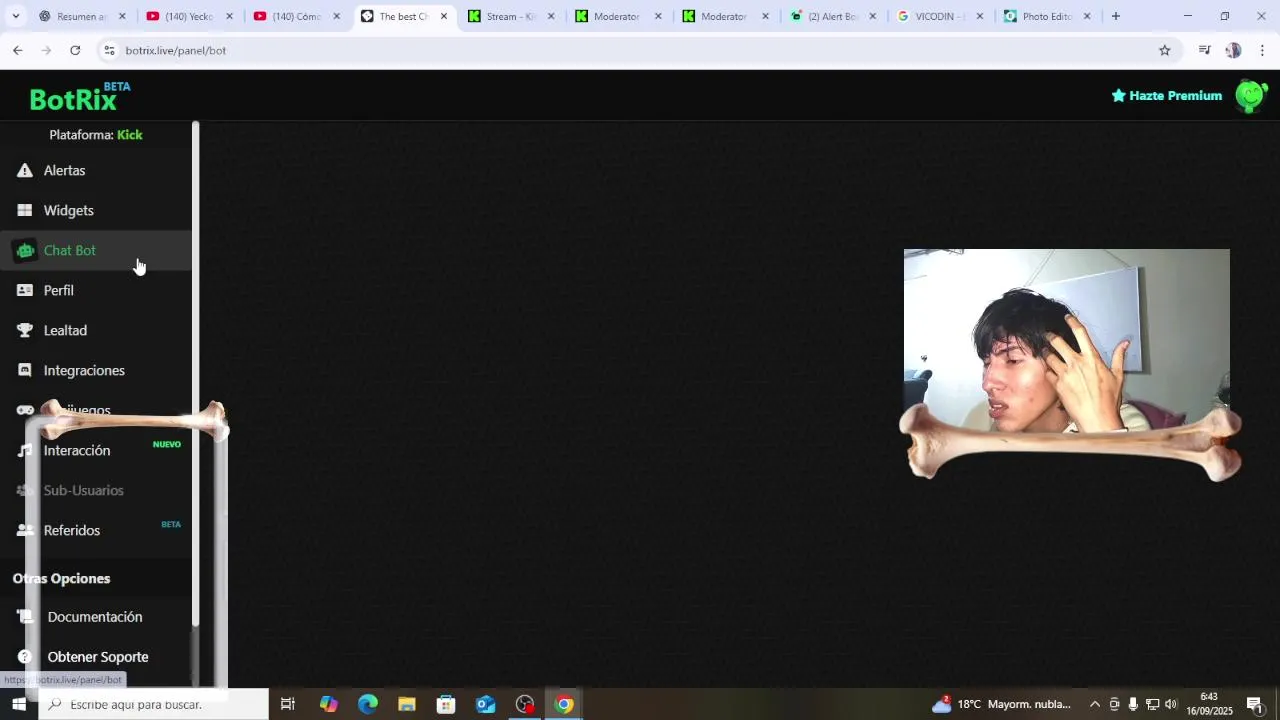Launch Microsoft Edge from the taskbar
Screen dimensions: 1280x720
coord(368,704)
